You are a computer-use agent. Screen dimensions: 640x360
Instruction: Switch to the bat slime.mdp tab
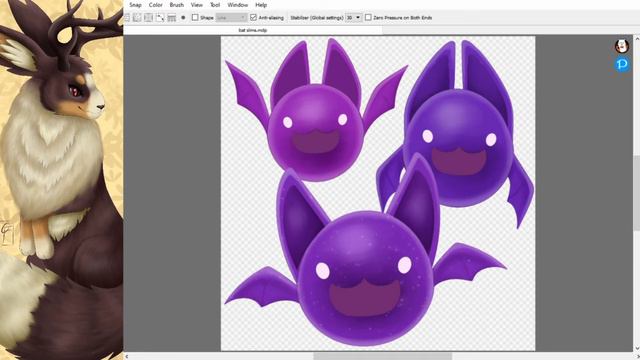(x=253, y=30)
